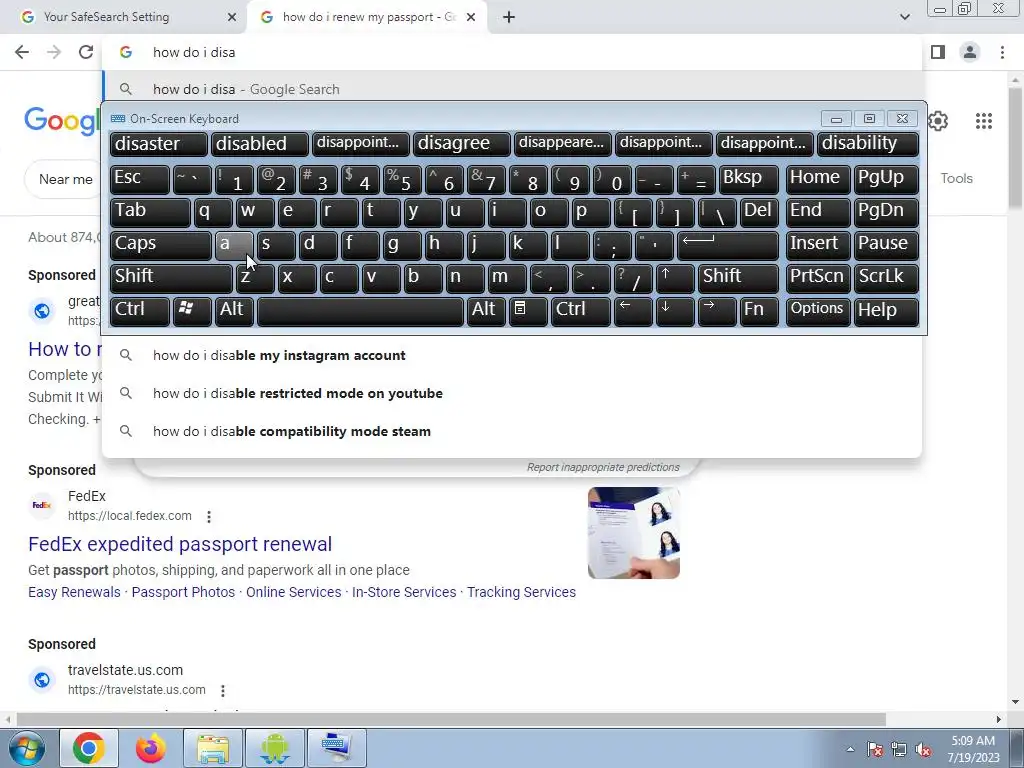The image size is (1024, 768).
Task: Open a new browser tab
Action: 509,17
